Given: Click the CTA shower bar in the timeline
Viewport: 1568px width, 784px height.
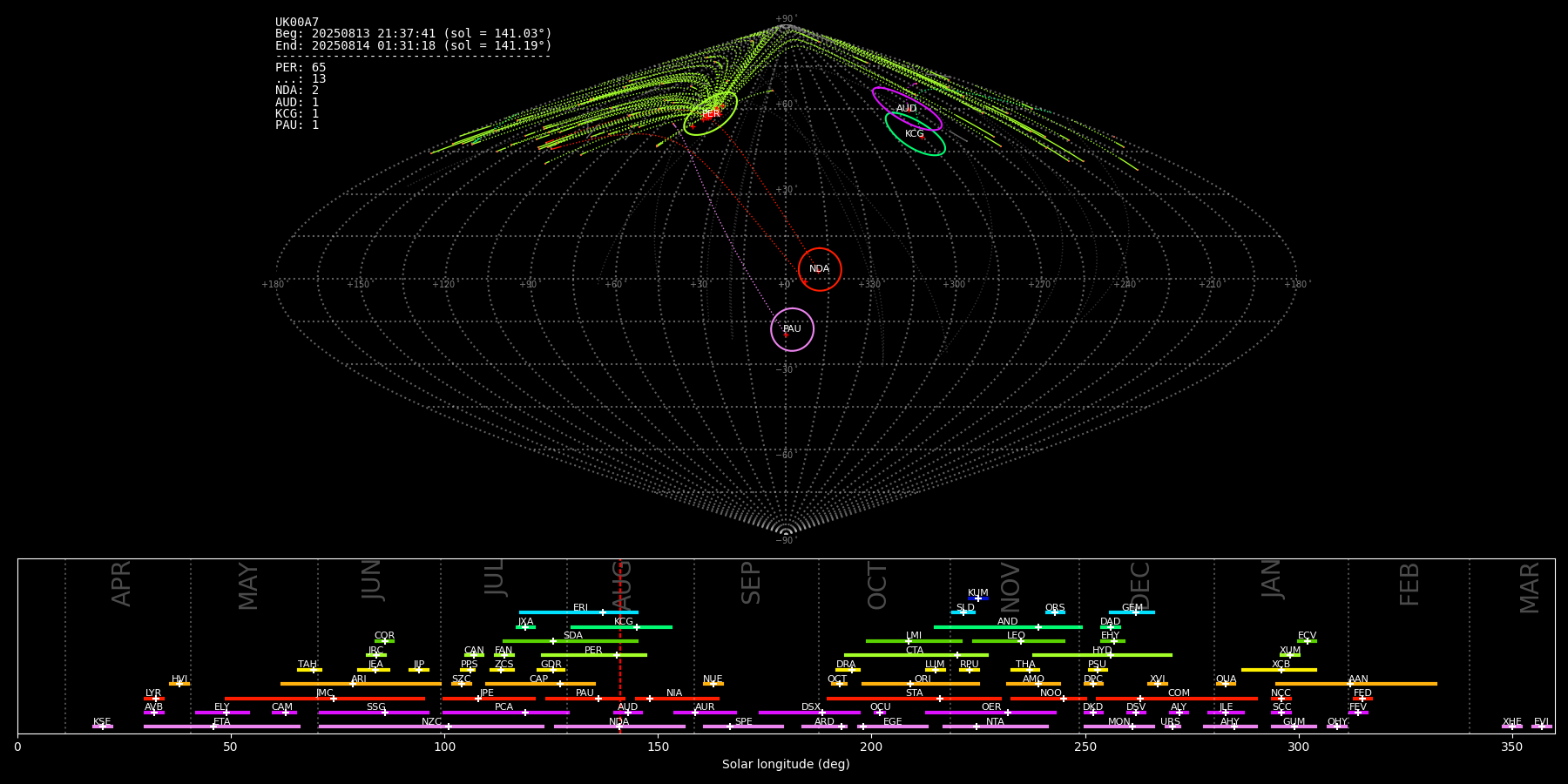Looking at the screenshot, I should (916, 655).
